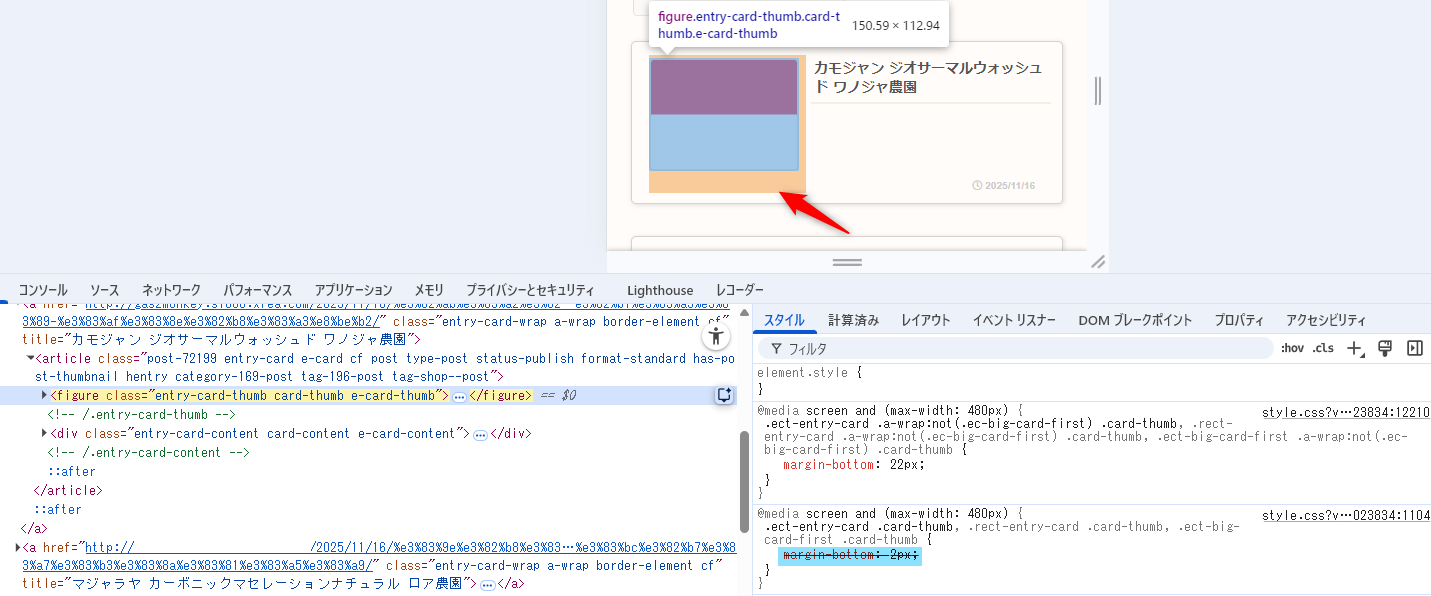
Task: Click the viewport resize corner handle
Action: click(1097, 261)
